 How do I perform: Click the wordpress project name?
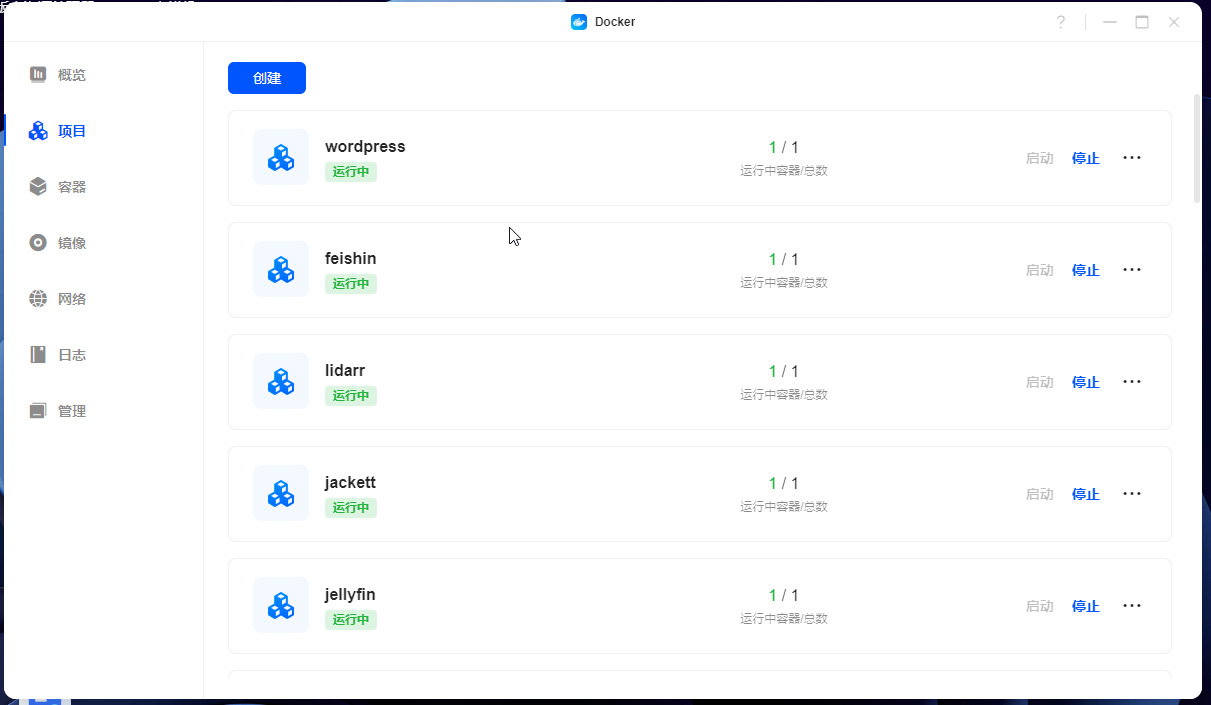(x=365, y=146)
